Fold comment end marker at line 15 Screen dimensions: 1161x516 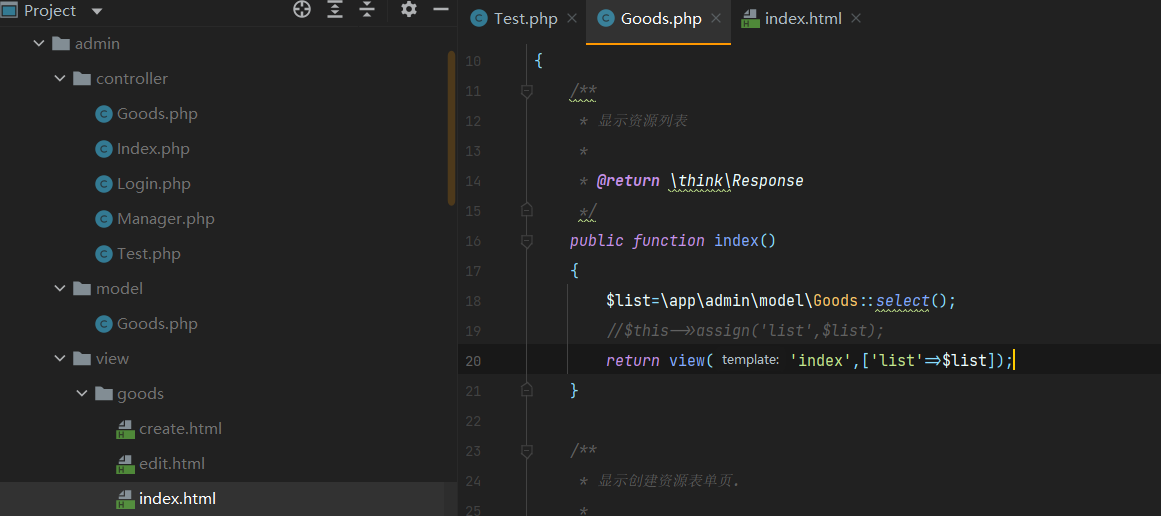pyautogui.click(x=526, y=210)
